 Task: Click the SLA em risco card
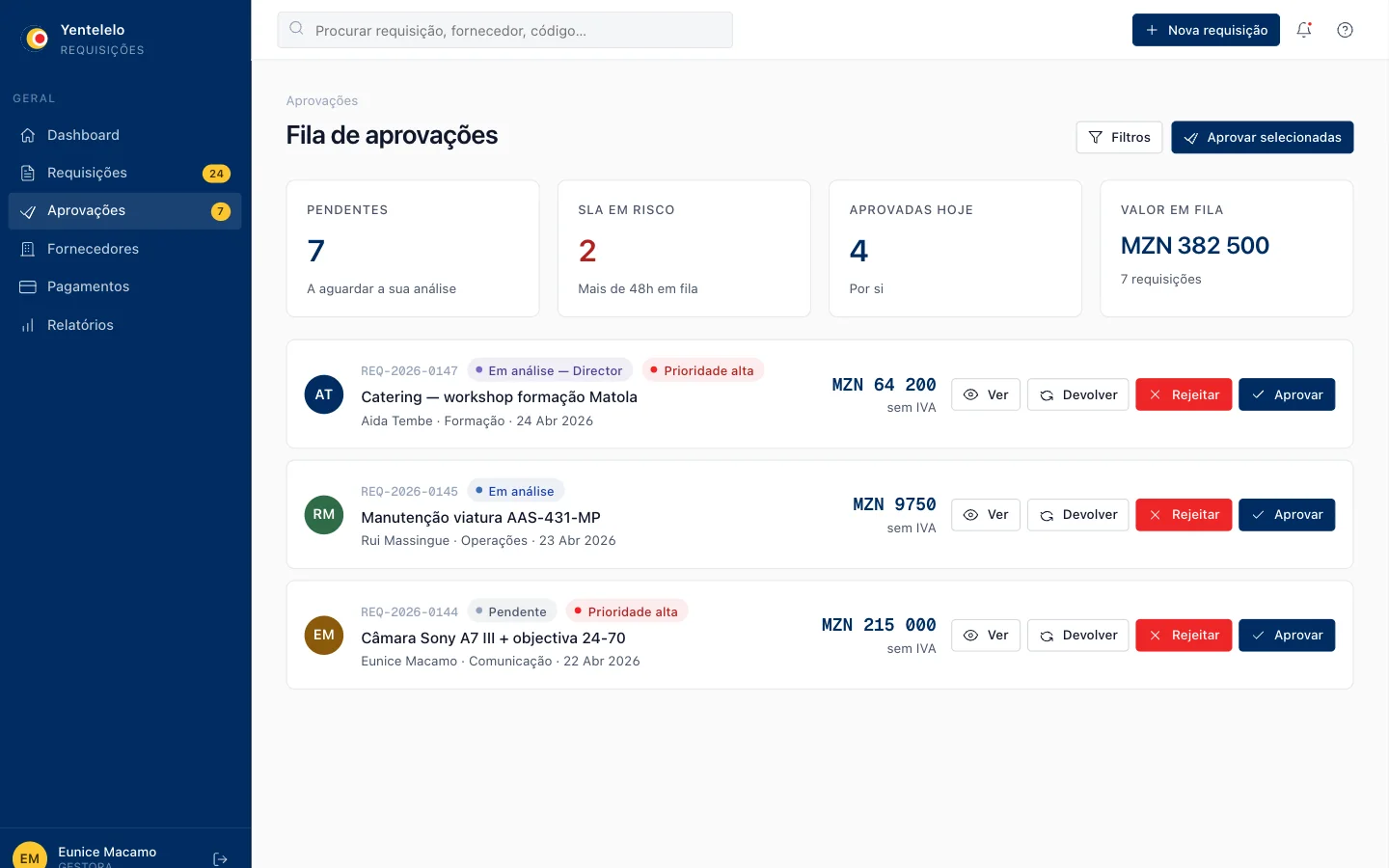click(684, 249)
